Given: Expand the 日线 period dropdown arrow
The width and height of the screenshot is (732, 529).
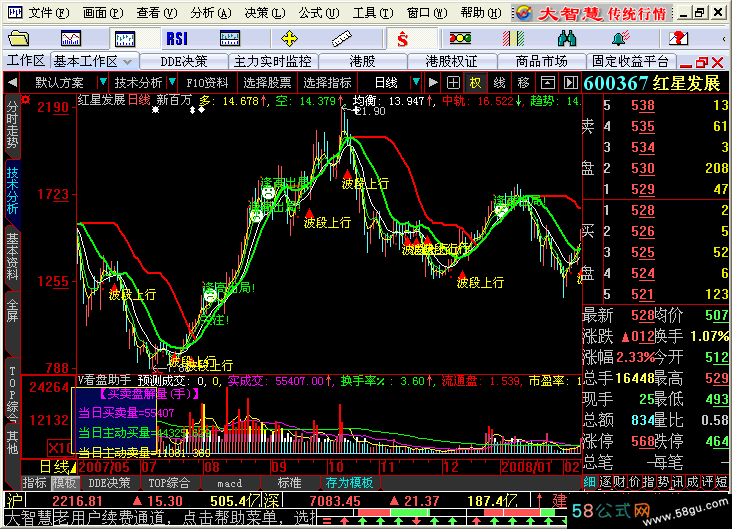Looking at the screenshot, I should (x=415, y=83).
